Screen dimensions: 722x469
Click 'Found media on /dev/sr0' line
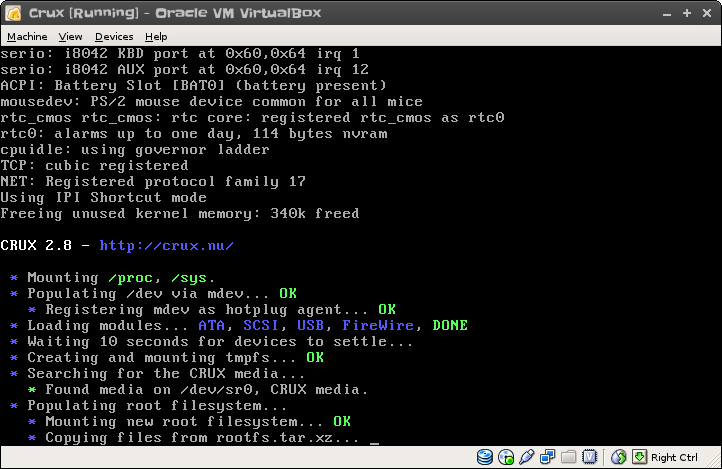click(206, 389)
